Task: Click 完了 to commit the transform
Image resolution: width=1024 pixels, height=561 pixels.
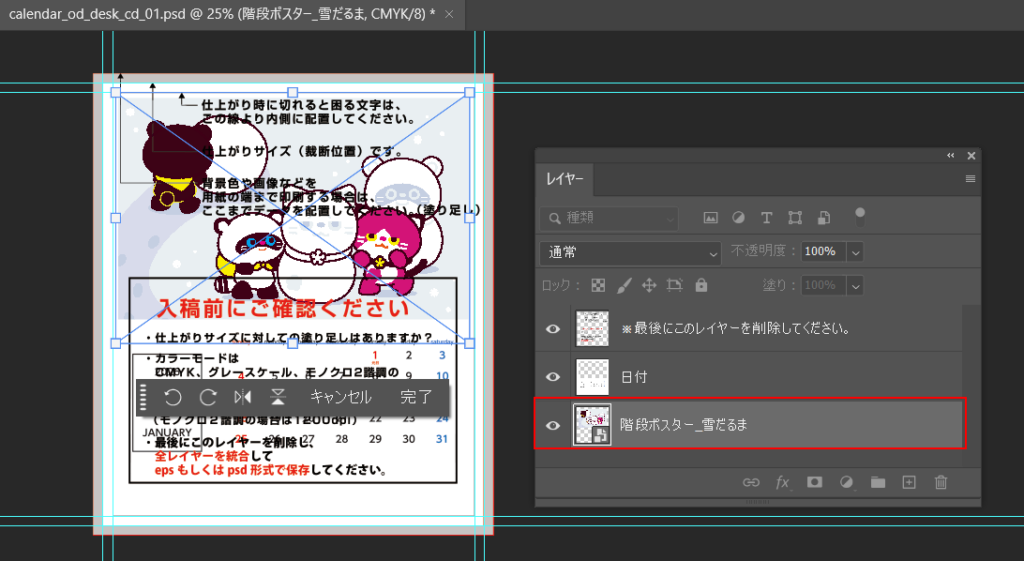Action: click(416, 397)
